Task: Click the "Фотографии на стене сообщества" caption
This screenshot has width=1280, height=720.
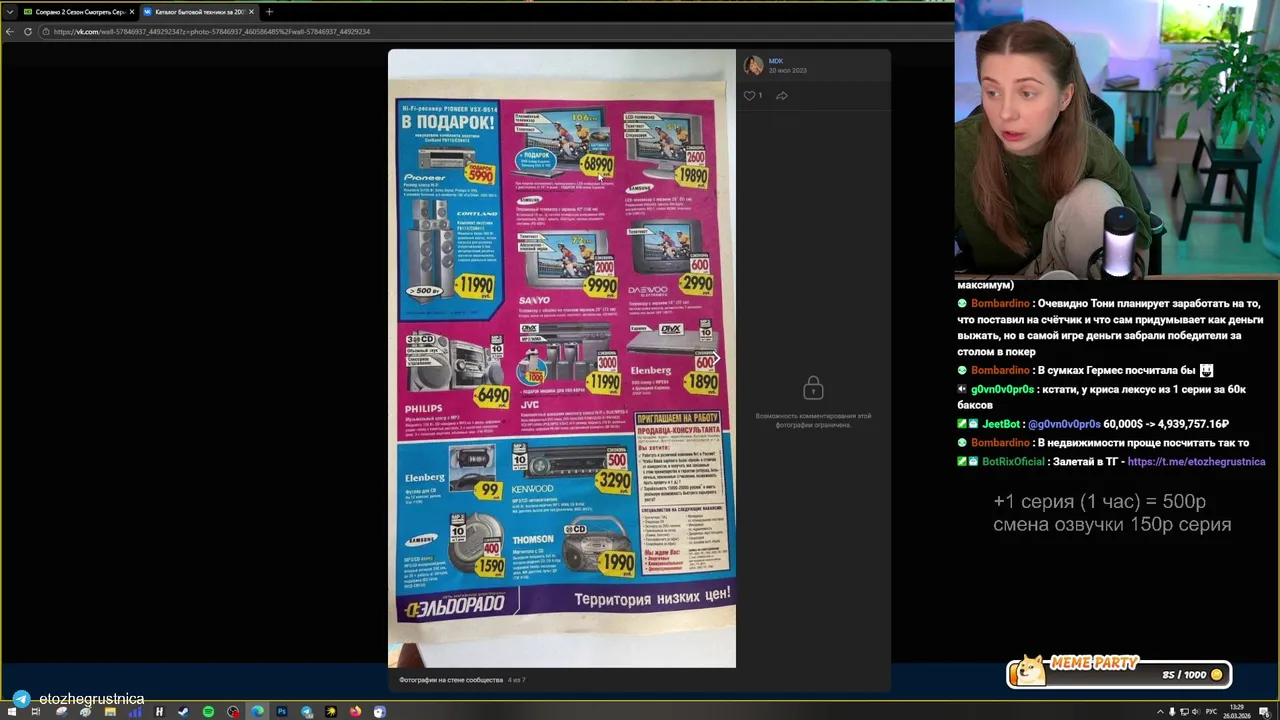Action: coord(450,680)
